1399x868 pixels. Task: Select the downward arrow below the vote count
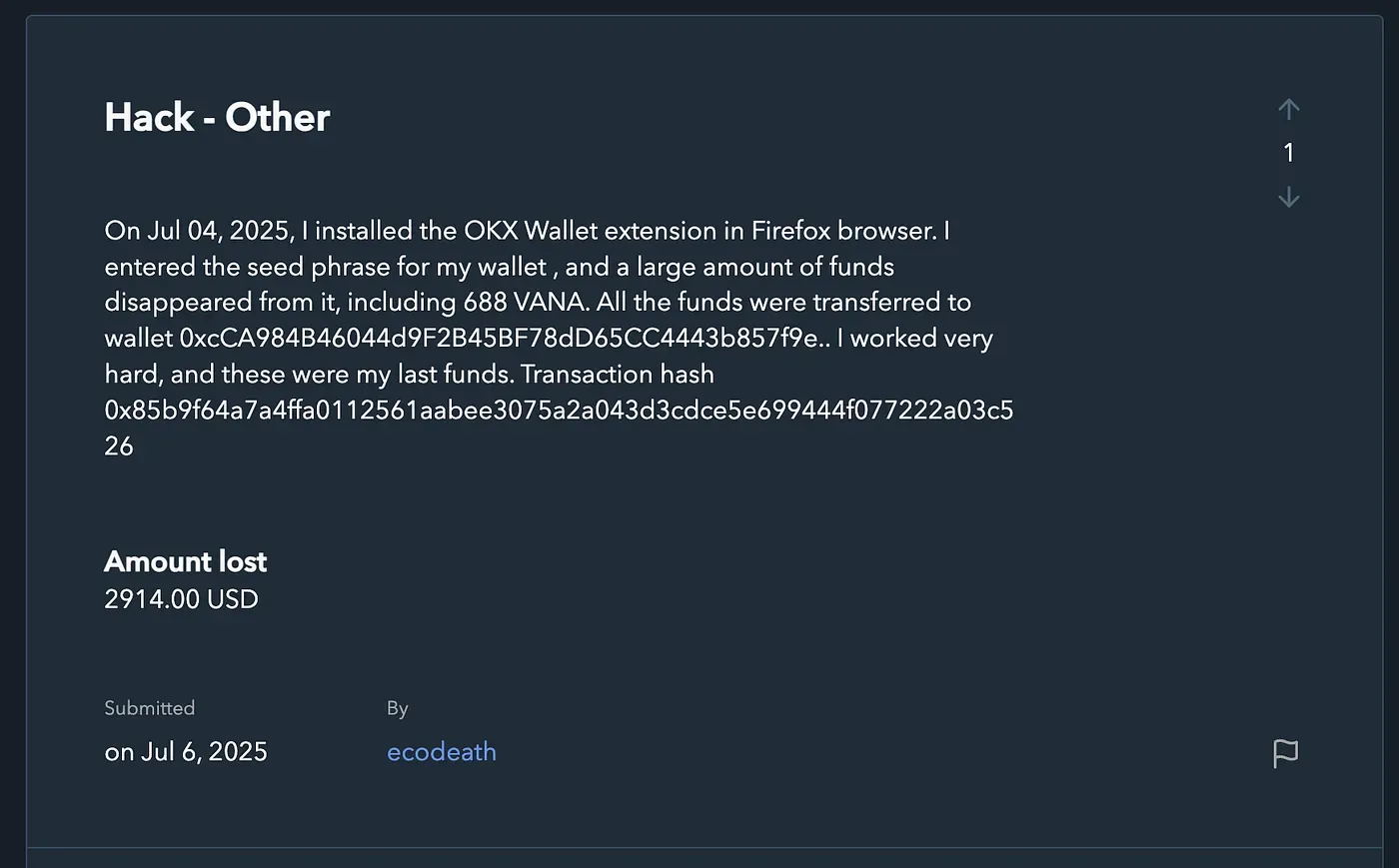[1288, 198]
